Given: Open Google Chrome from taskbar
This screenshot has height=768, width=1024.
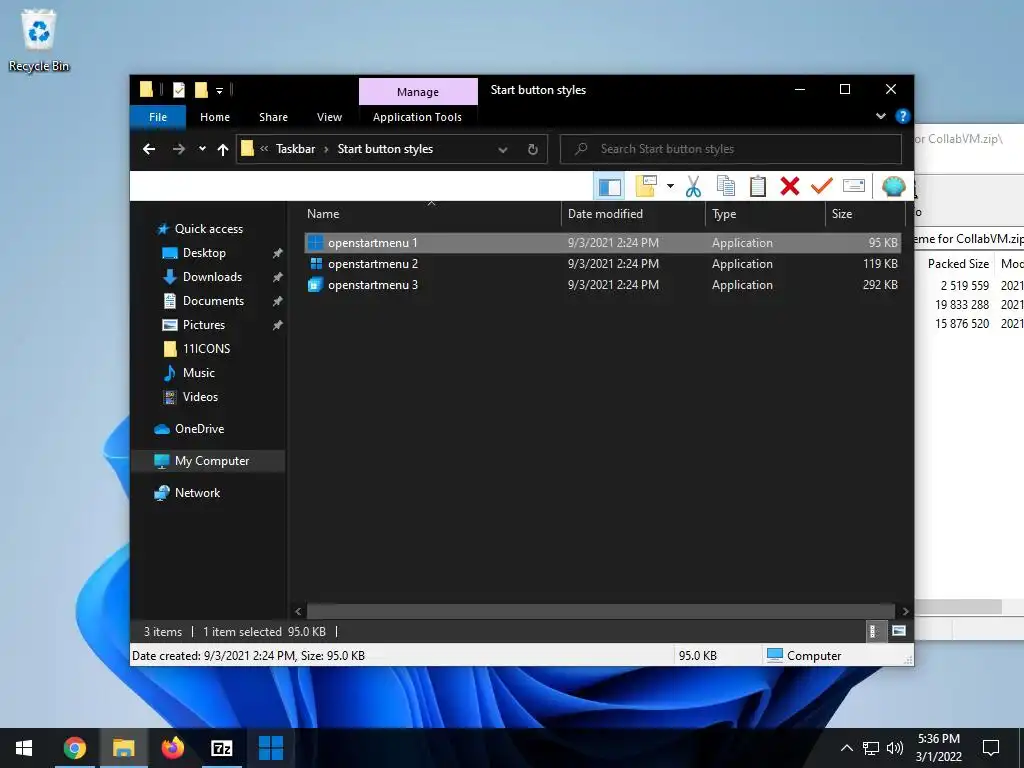Looking at the screenshot, I should point(74,748).
